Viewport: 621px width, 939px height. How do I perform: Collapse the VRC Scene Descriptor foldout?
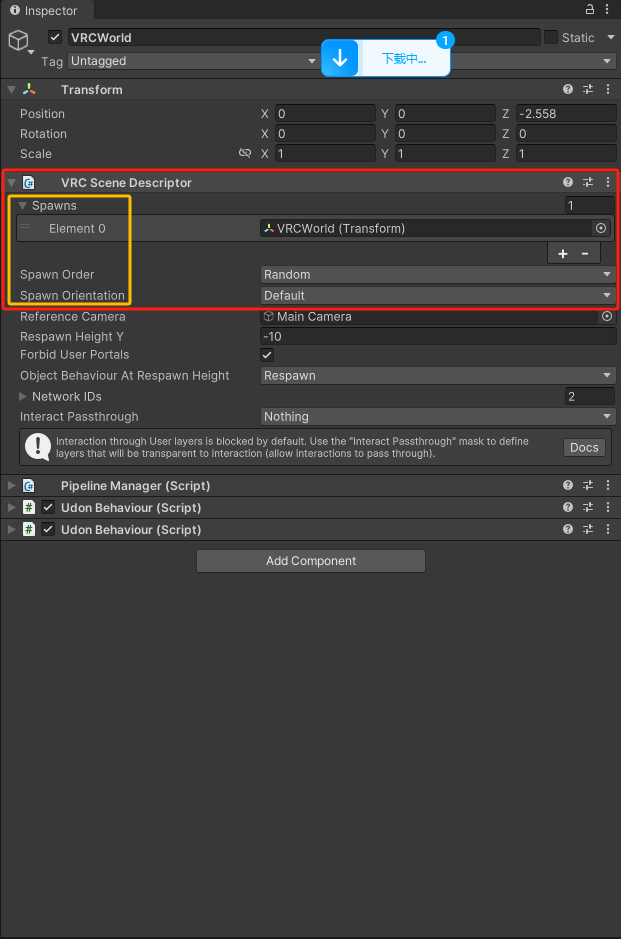[x=11, y=183]
